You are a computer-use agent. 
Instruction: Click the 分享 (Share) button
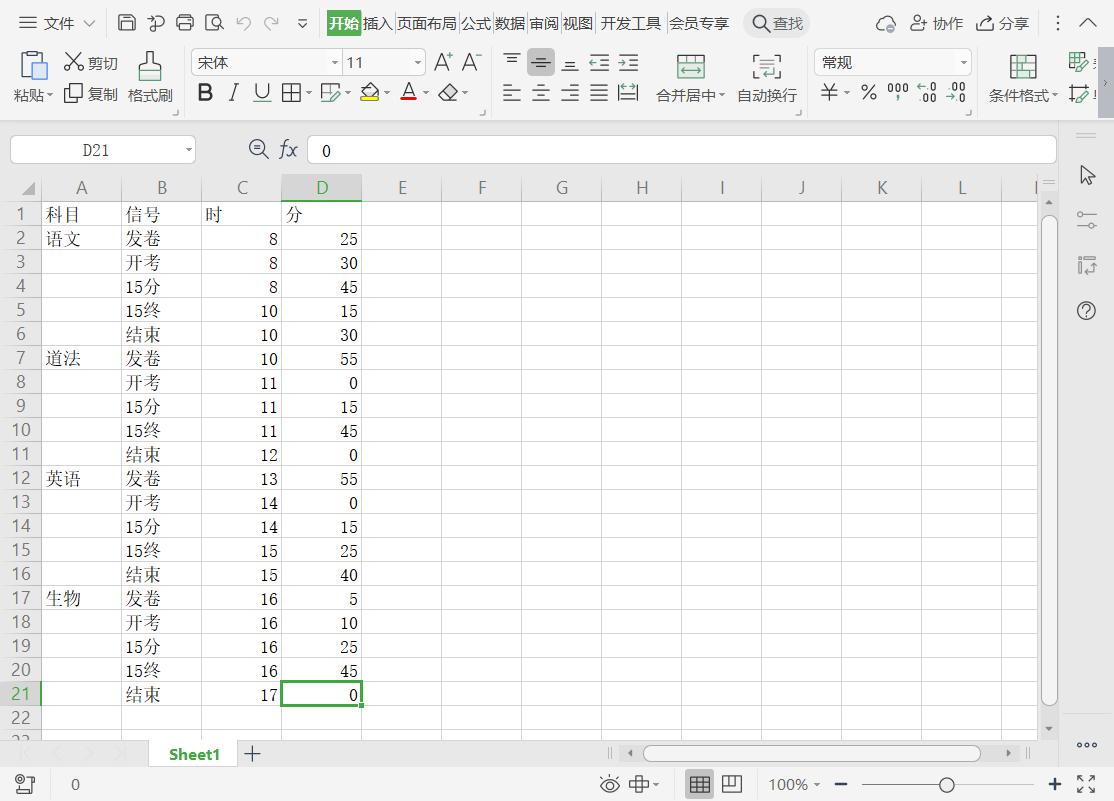[1003, 23]
